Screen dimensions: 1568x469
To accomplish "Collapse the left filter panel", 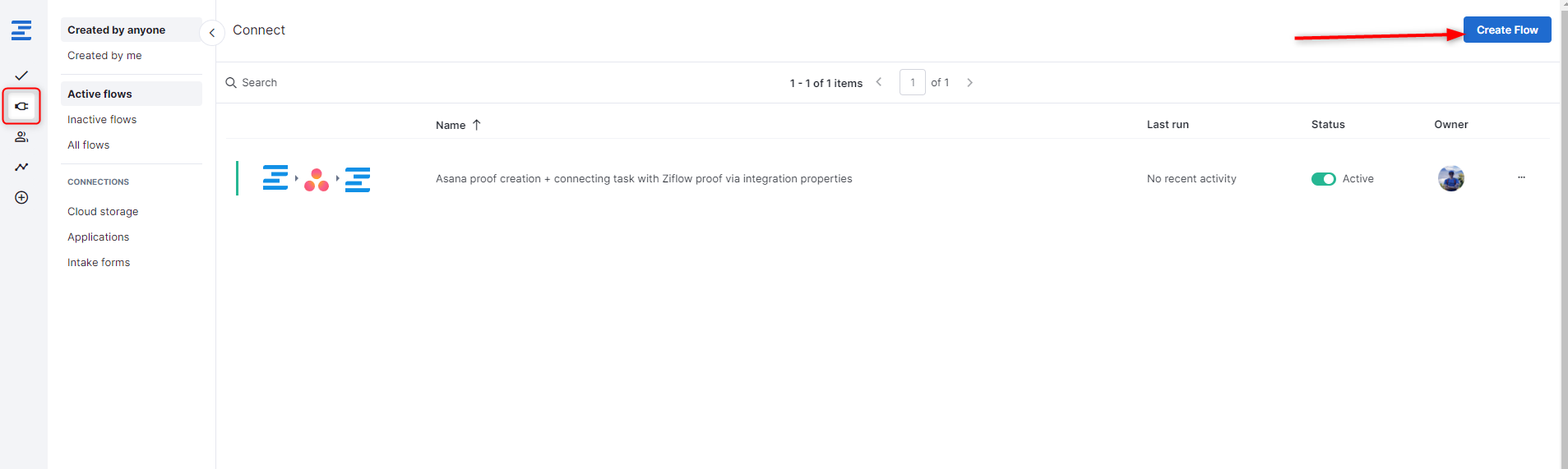I will 212,33.
